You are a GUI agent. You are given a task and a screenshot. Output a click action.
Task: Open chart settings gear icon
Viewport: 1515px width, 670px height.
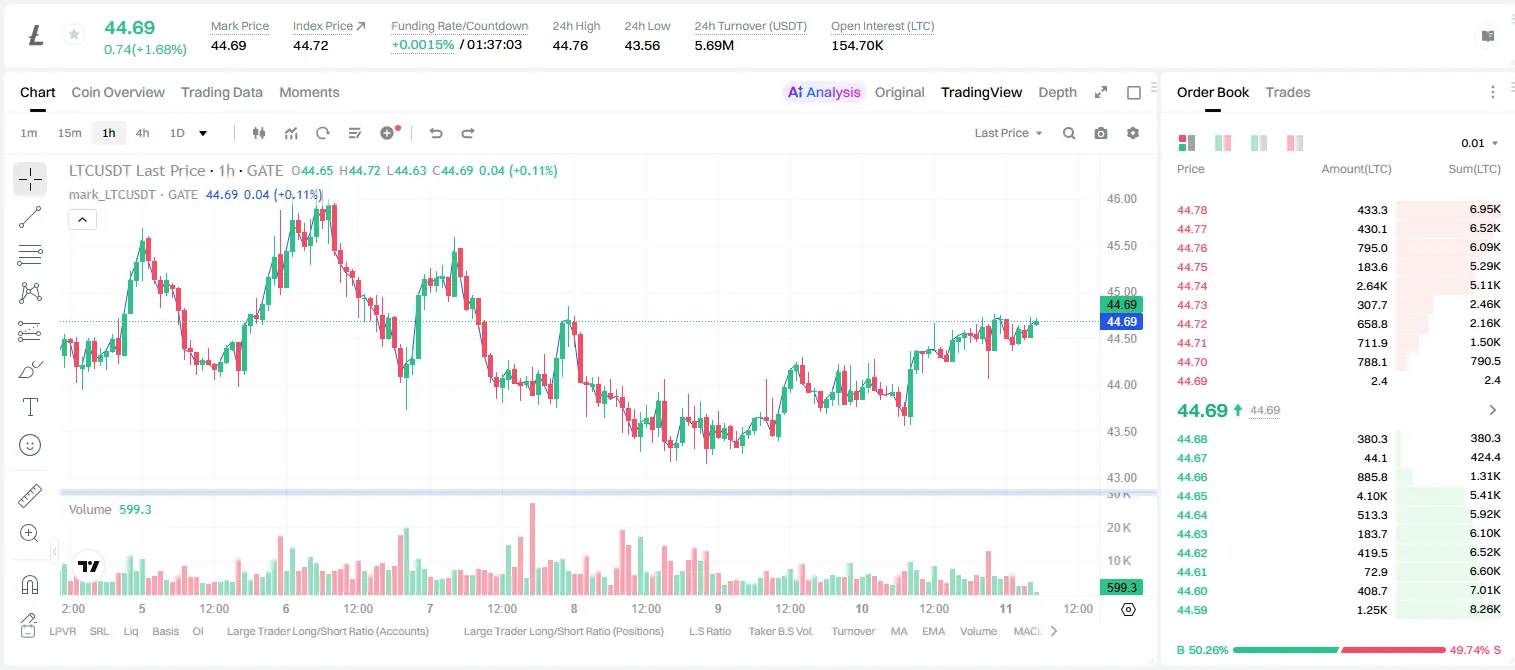pyautogui.click(x=1133, y=133)
